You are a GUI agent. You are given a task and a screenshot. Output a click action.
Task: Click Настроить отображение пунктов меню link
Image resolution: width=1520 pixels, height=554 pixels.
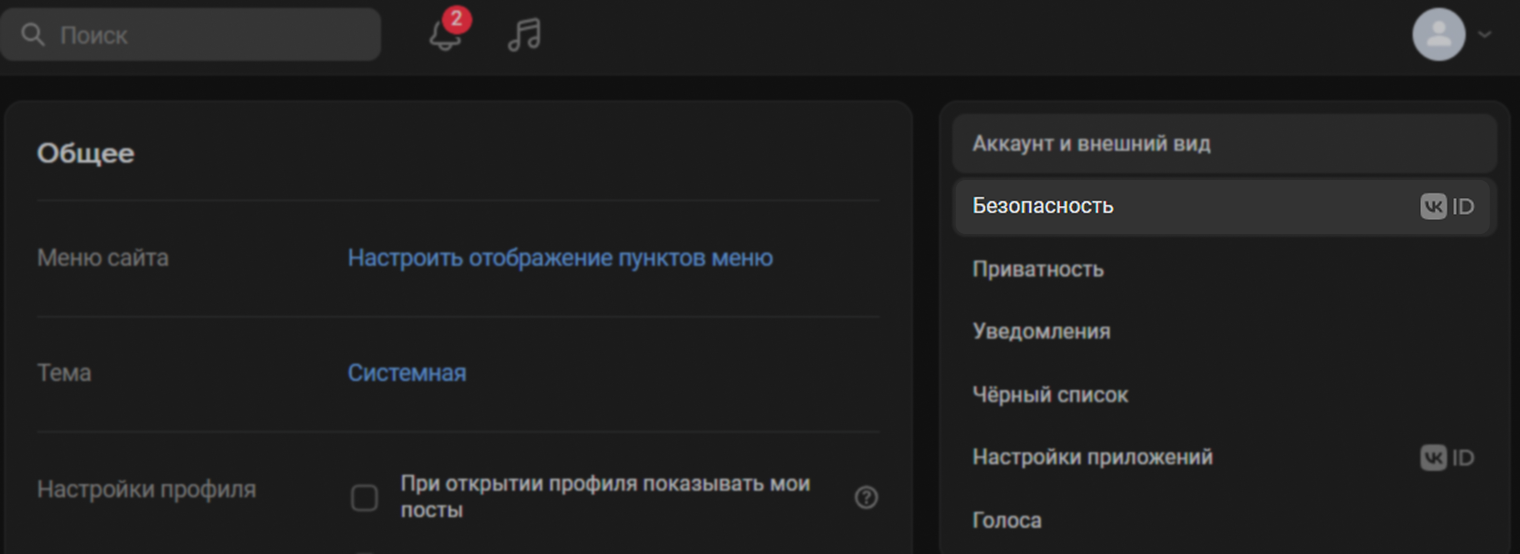pos(560,258)
